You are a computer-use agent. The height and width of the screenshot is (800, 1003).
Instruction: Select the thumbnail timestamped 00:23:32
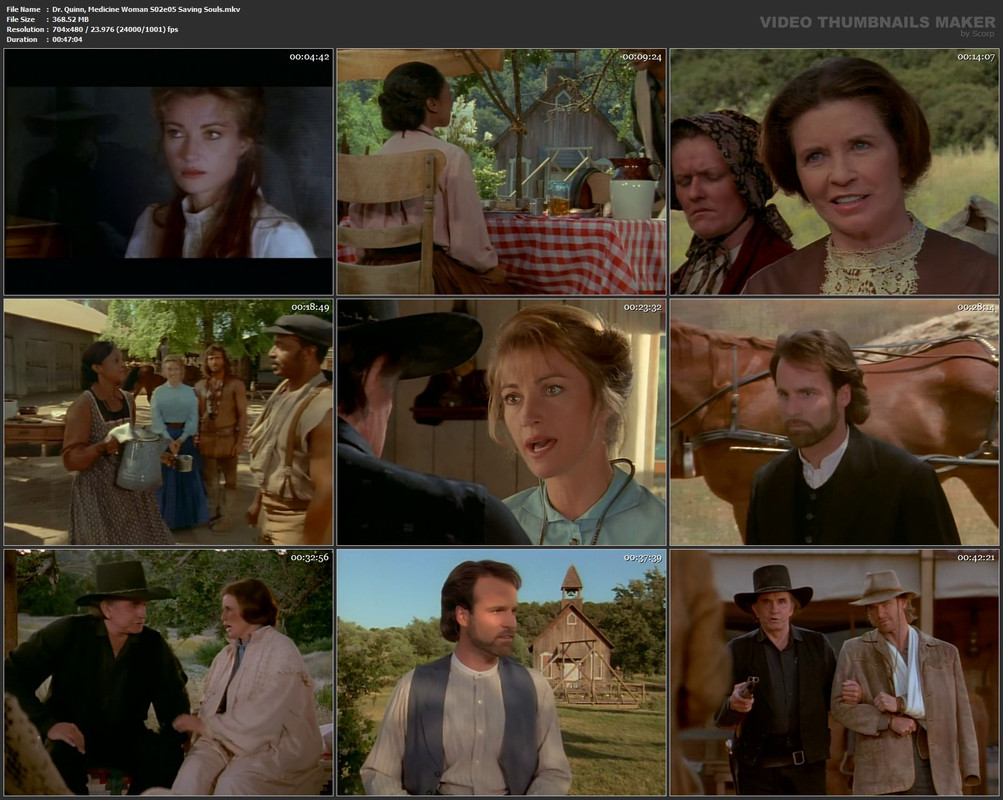pos(502,422)
